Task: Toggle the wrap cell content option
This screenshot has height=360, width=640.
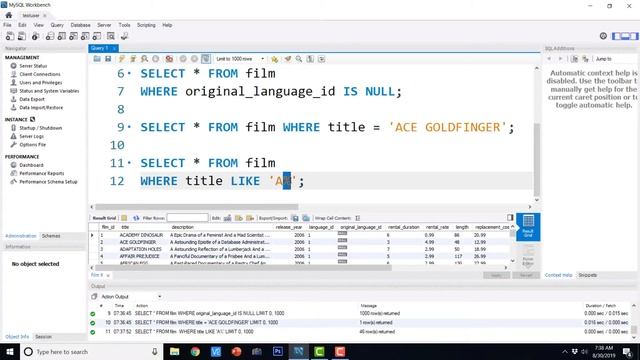Action: pos(358,218)
